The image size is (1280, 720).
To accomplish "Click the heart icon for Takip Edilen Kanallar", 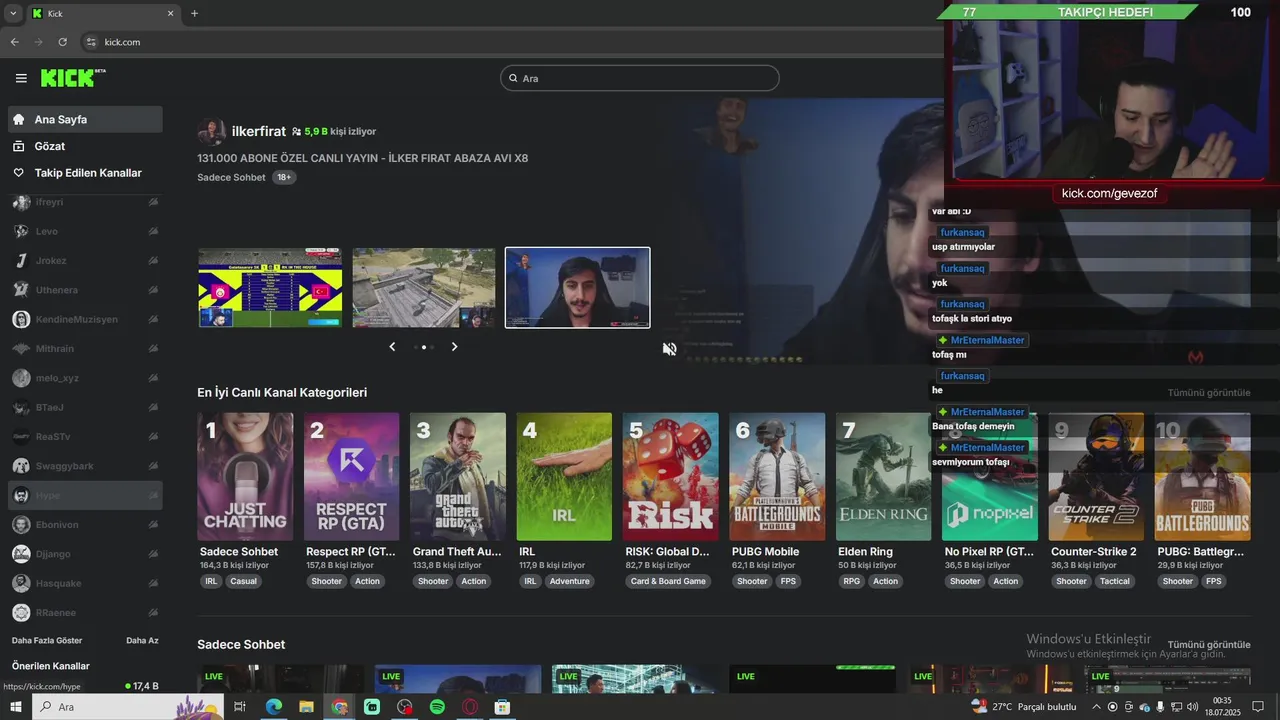I will [x=18, y=173].
